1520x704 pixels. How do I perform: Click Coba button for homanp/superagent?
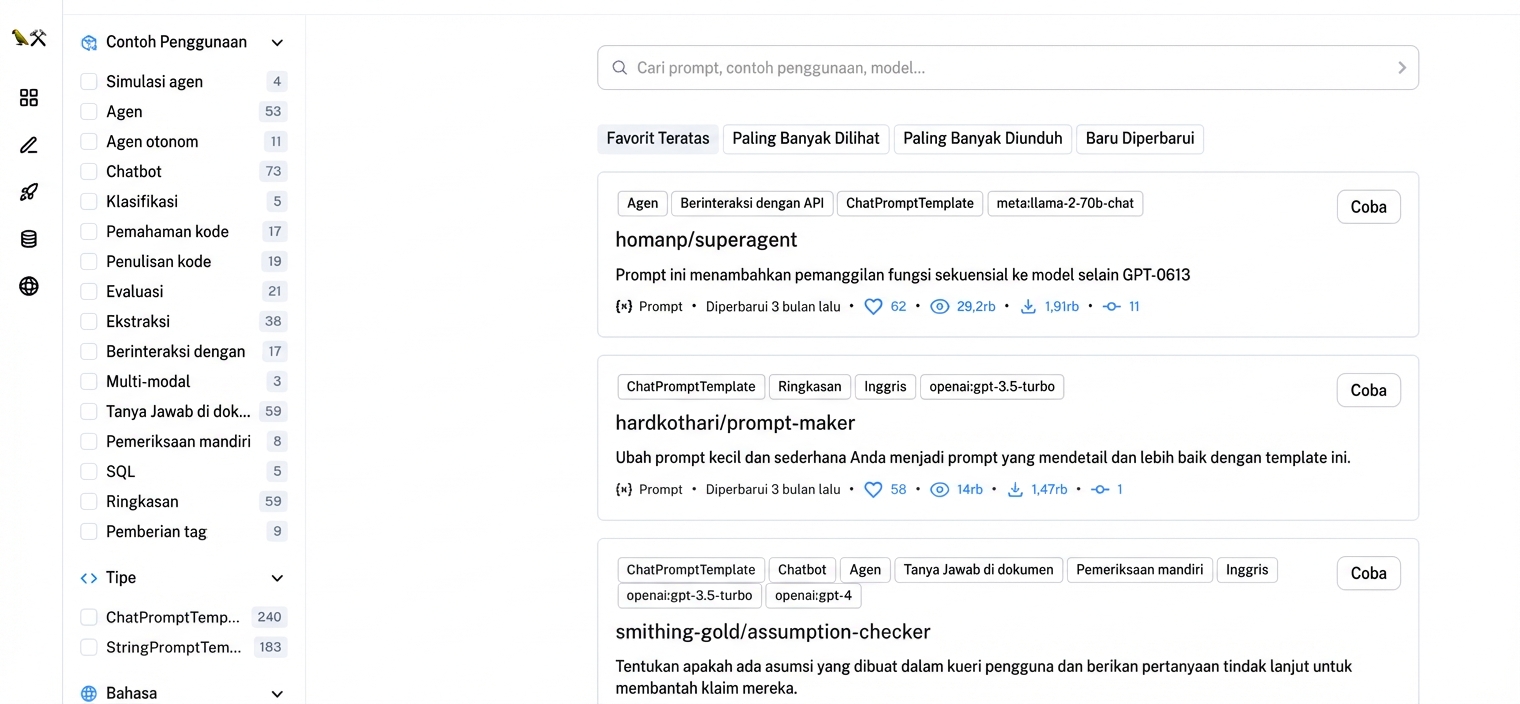click(x=1368, y=207)
